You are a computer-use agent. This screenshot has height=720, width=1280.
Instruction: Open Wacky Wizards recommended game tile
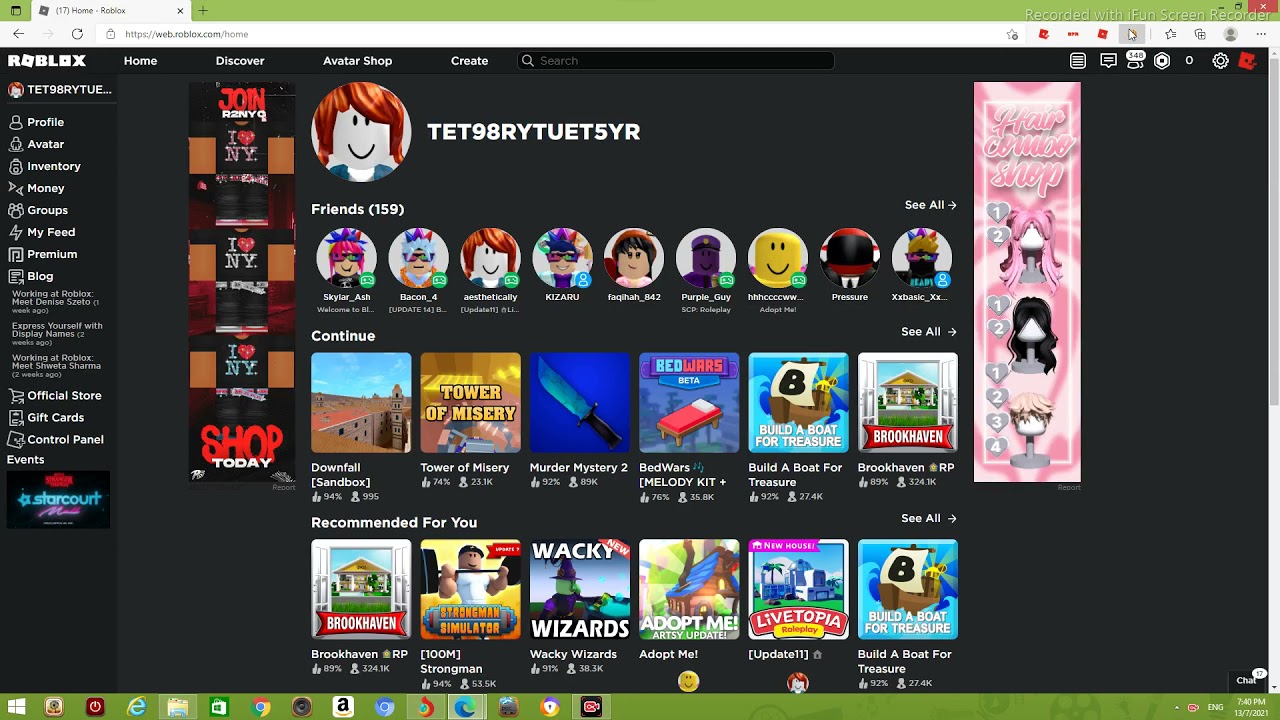tap(580, 590)
